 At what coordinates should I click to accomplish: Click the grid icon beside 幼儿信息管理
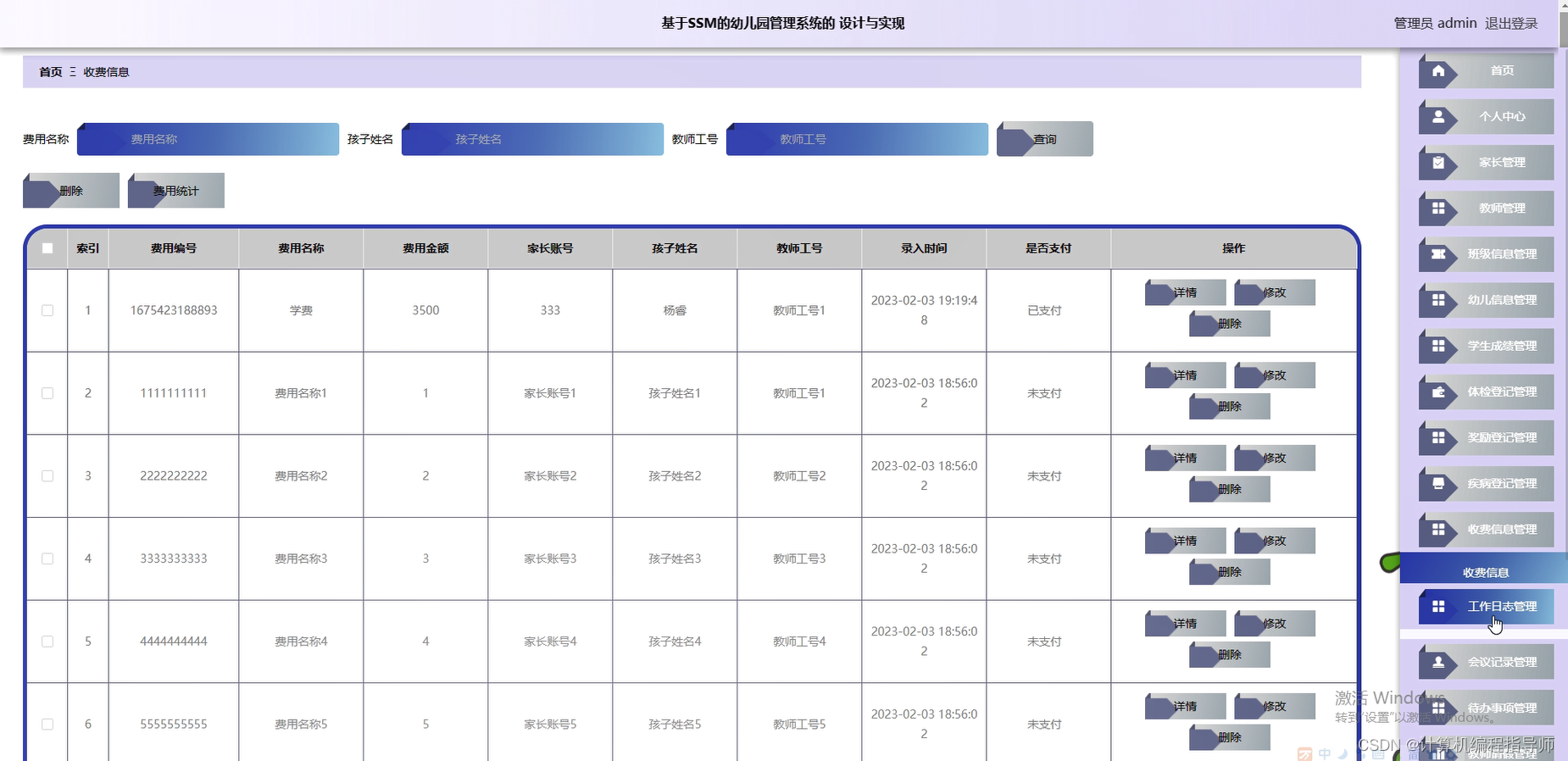click(x=1438, y=300)
